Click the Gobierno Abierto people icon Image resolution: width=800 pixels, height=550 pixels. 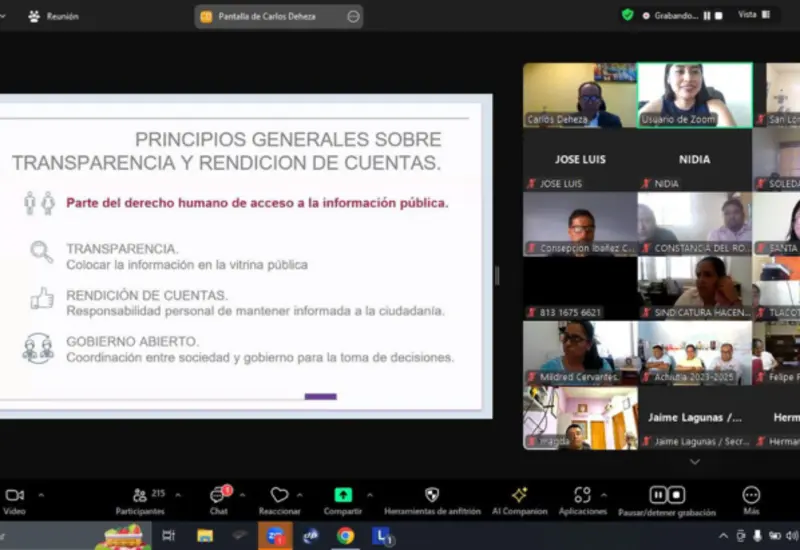38,348
